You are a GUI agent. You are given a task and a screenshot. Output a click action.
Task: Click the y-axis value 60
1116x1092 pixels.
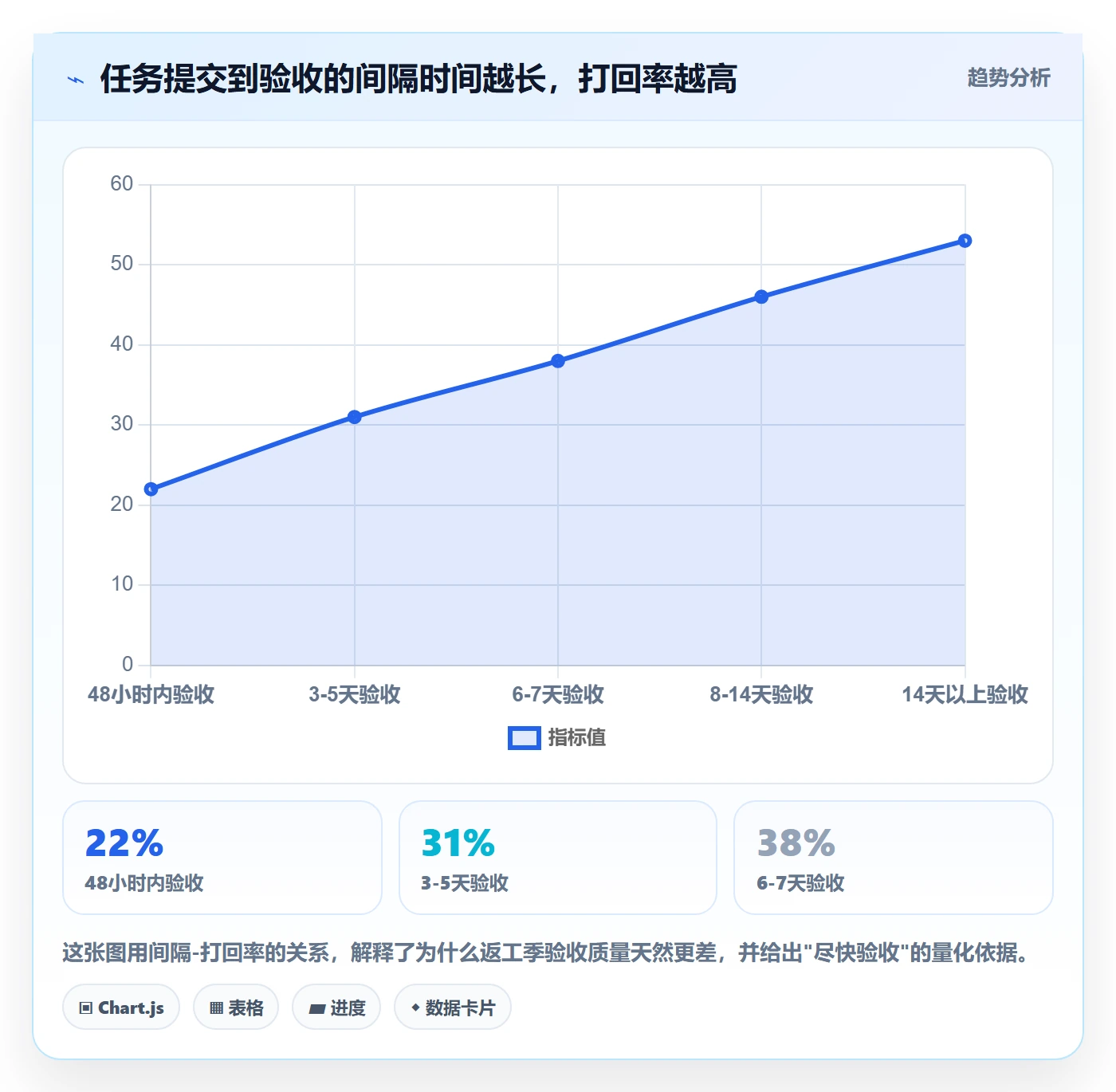click(122, 184)
